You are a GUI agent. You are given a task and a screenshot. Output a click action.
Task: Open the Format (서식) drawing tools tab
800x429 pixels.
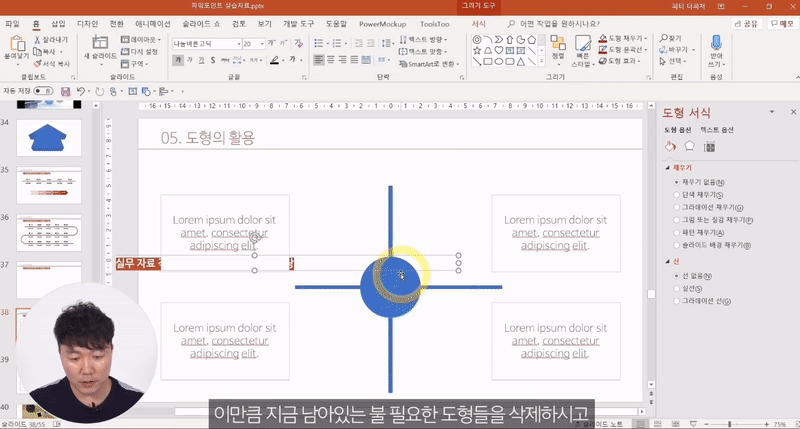[479, 24]
